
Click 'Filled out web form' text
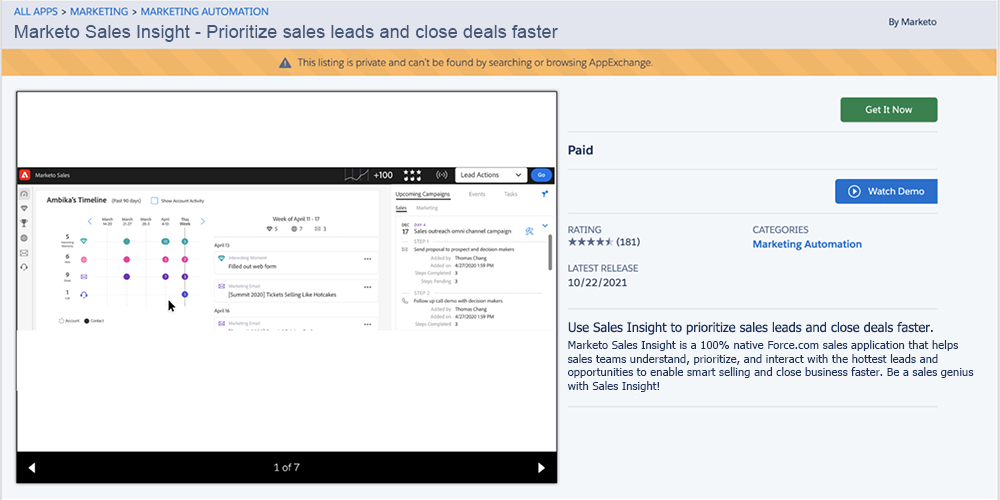pyautogui.click(x=252, y=266)
